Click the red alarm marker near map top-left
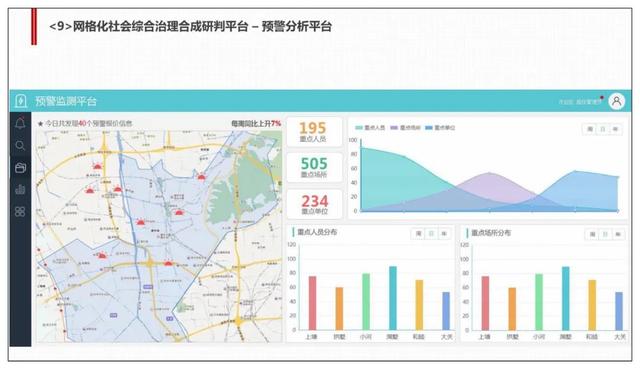Image resolution: width=640 pixels, height=369 pixels. [97, 166]
